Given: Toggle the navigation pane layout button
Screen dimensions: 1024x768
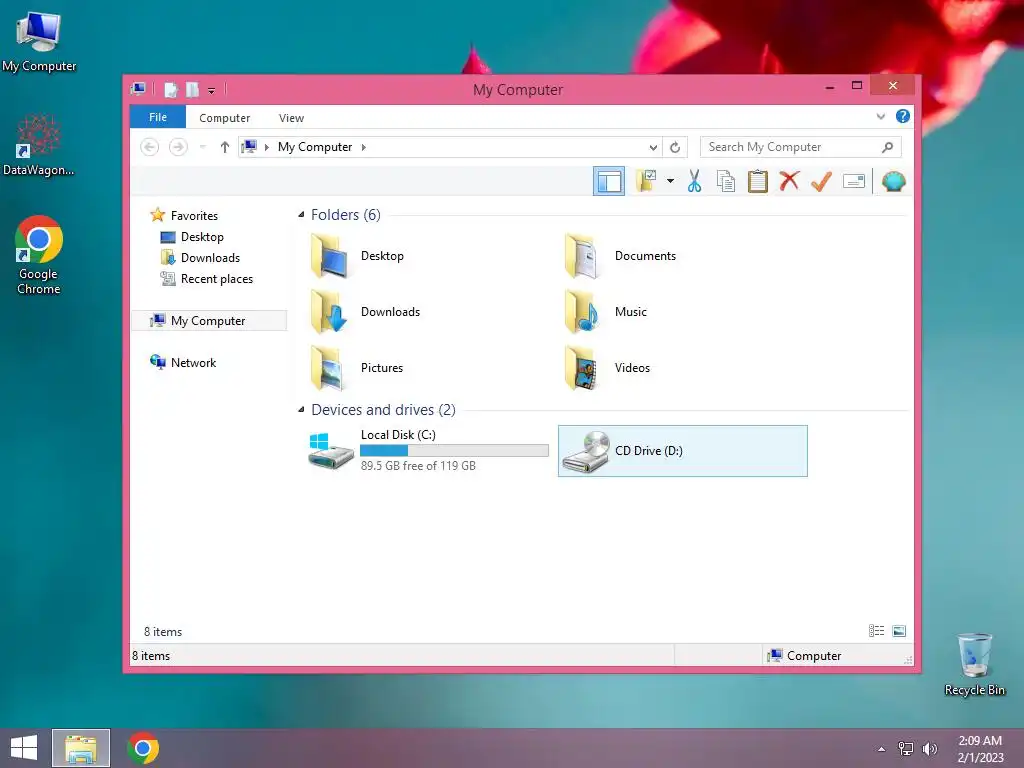Looking at the screenshot, I should coord(608,182).
